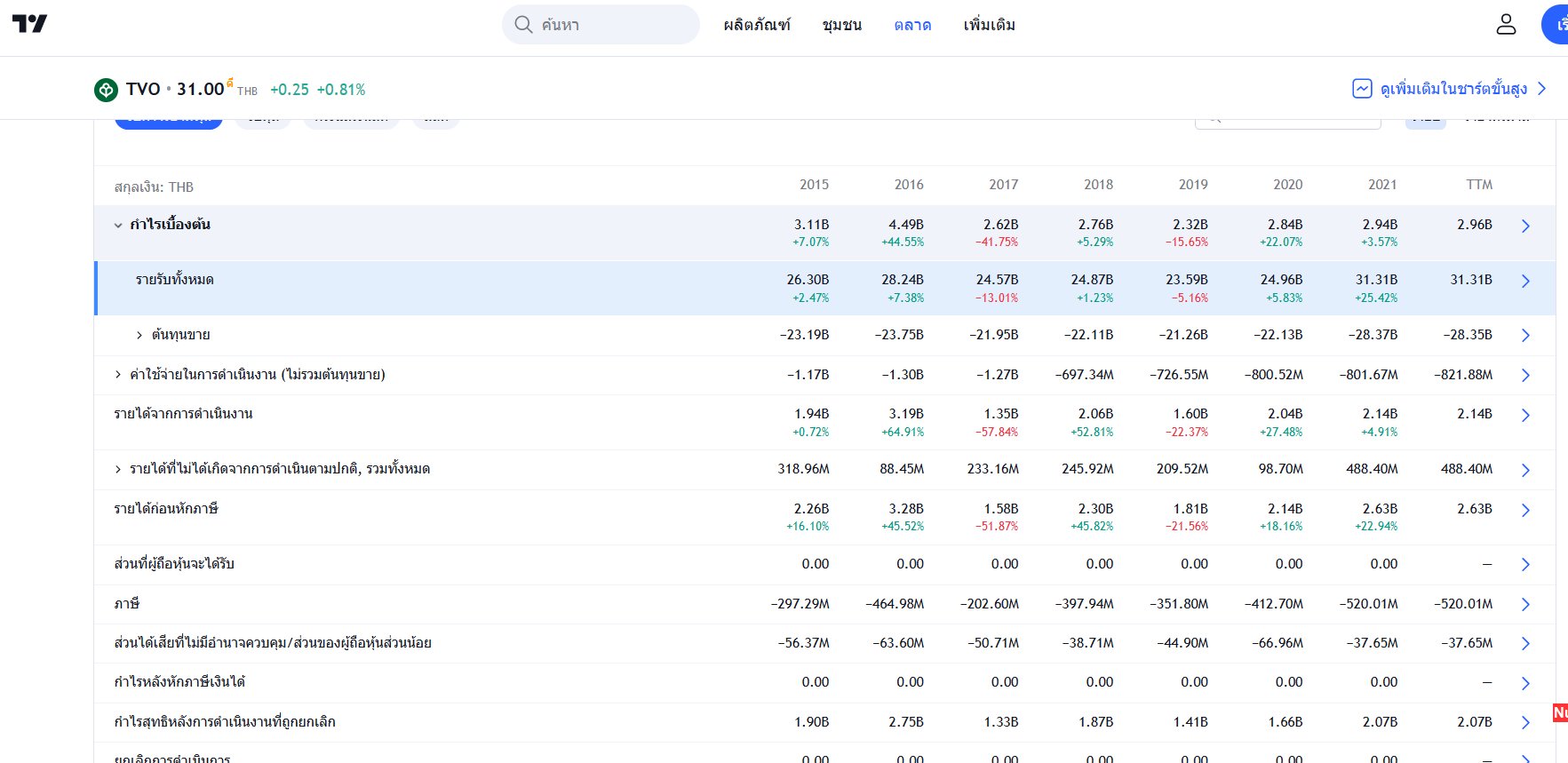
Task: Select the กำไรหลังหักภาษีเงินได้ row label
Action: (179, 682)
